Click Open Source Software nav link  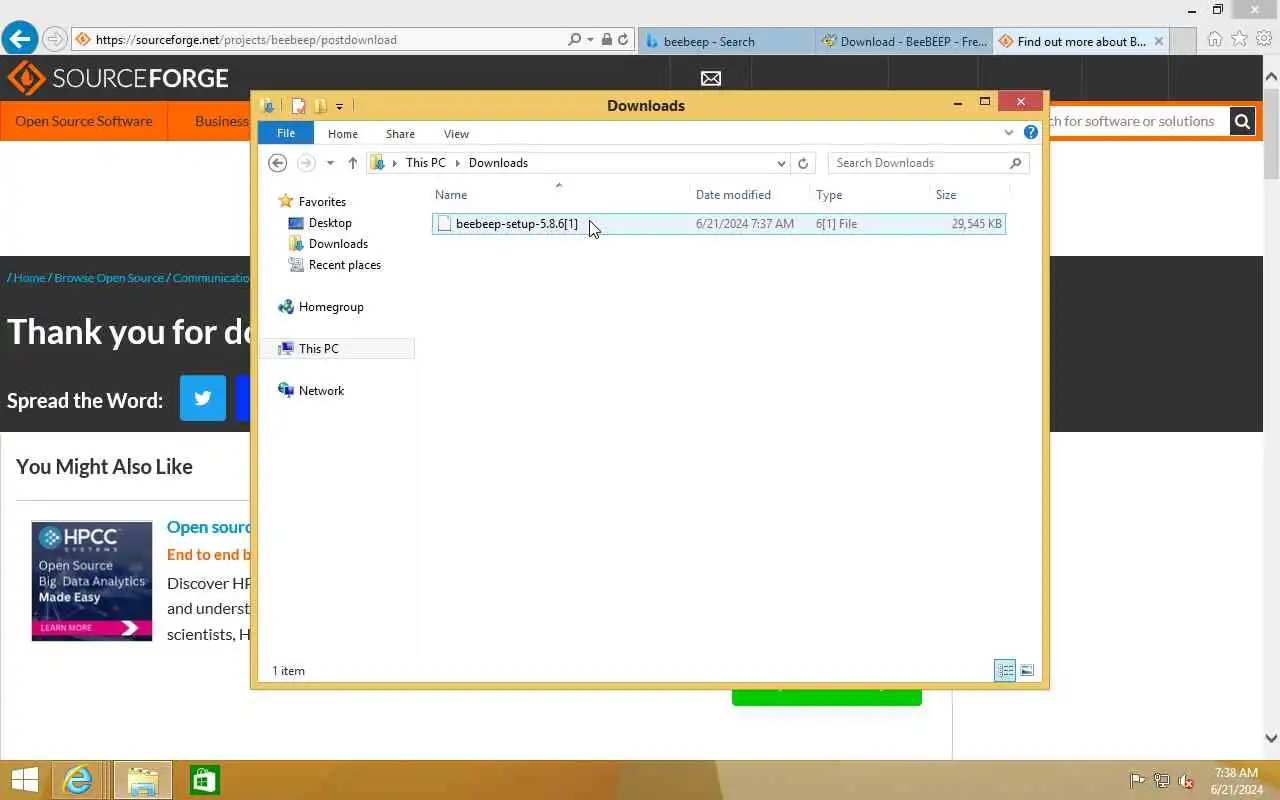[x=84, y=121]
